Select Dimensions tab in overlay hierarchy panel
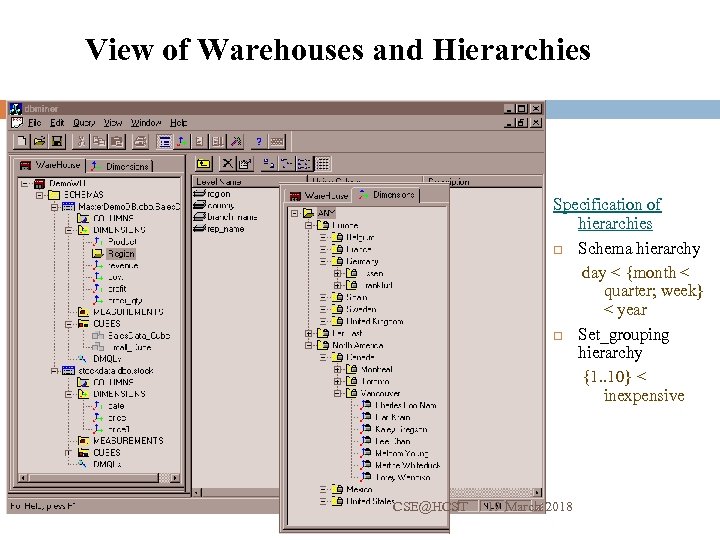This screenshot has width=720, height=540. point(387,195)
